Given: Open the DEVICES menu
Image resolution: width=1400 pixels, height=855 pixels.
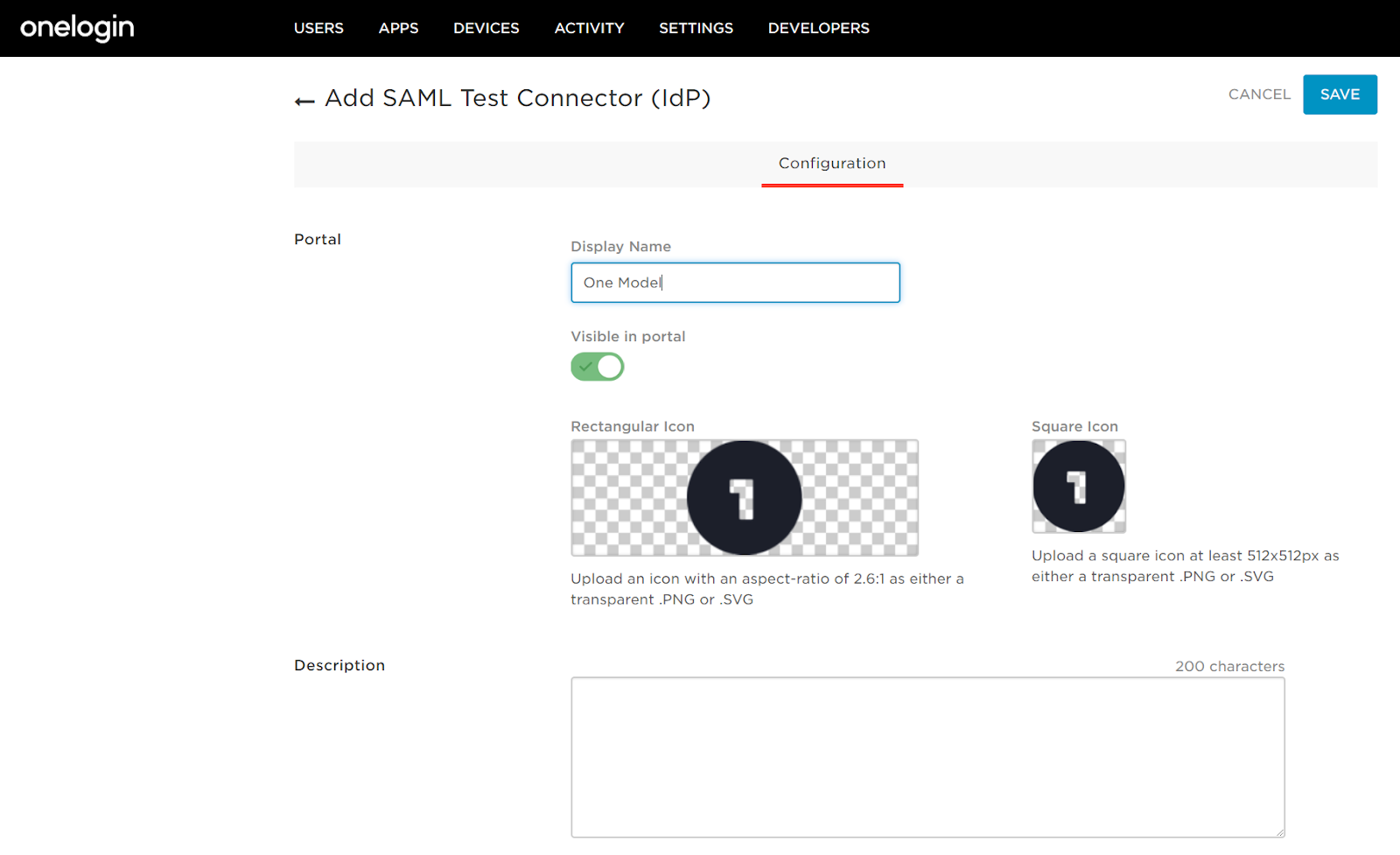Looking at the screenshot, I should click(486, 28).
